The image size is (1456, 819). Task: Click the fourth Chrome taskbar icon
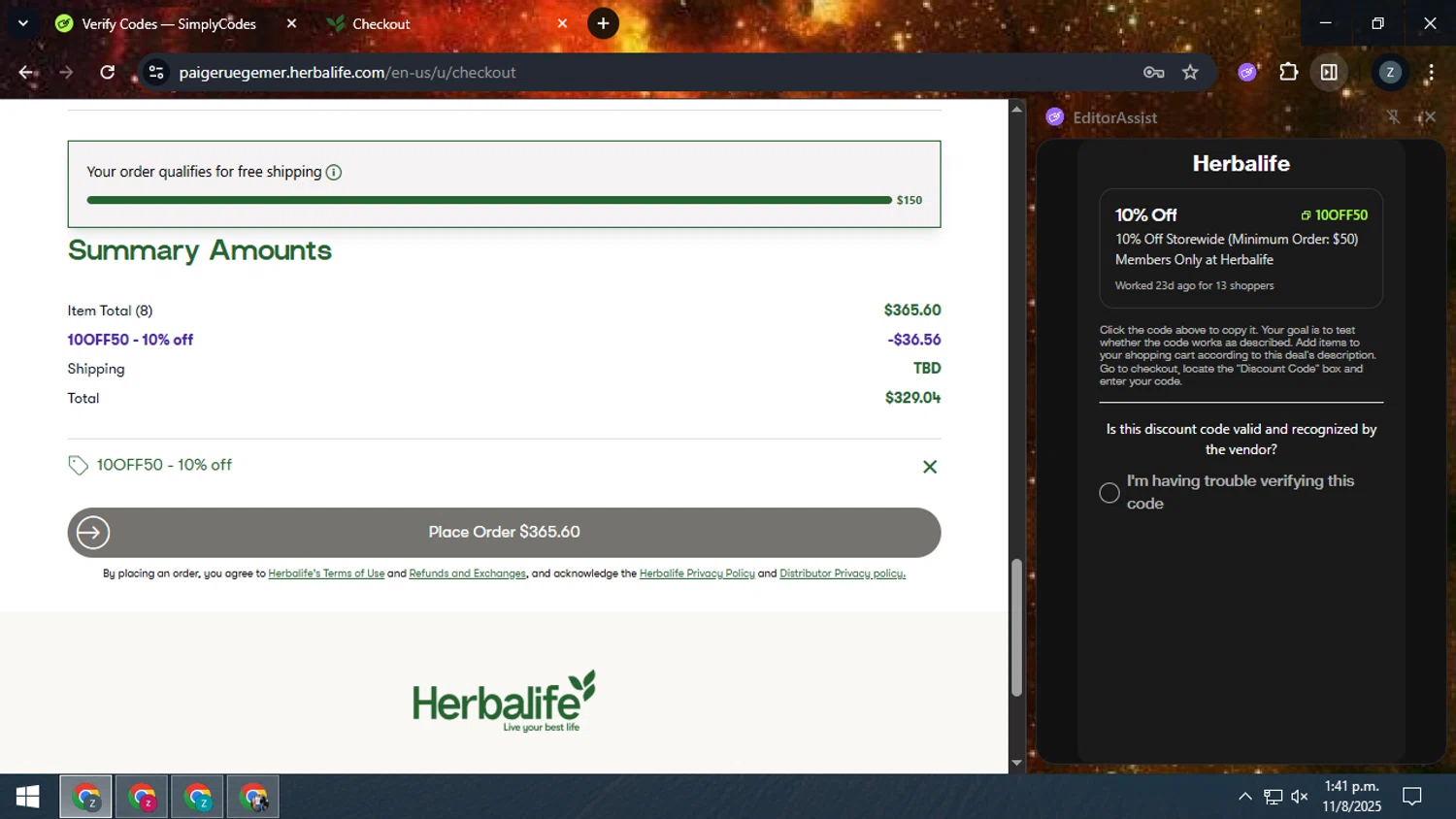pyautogui.click(x=253, y=798)
